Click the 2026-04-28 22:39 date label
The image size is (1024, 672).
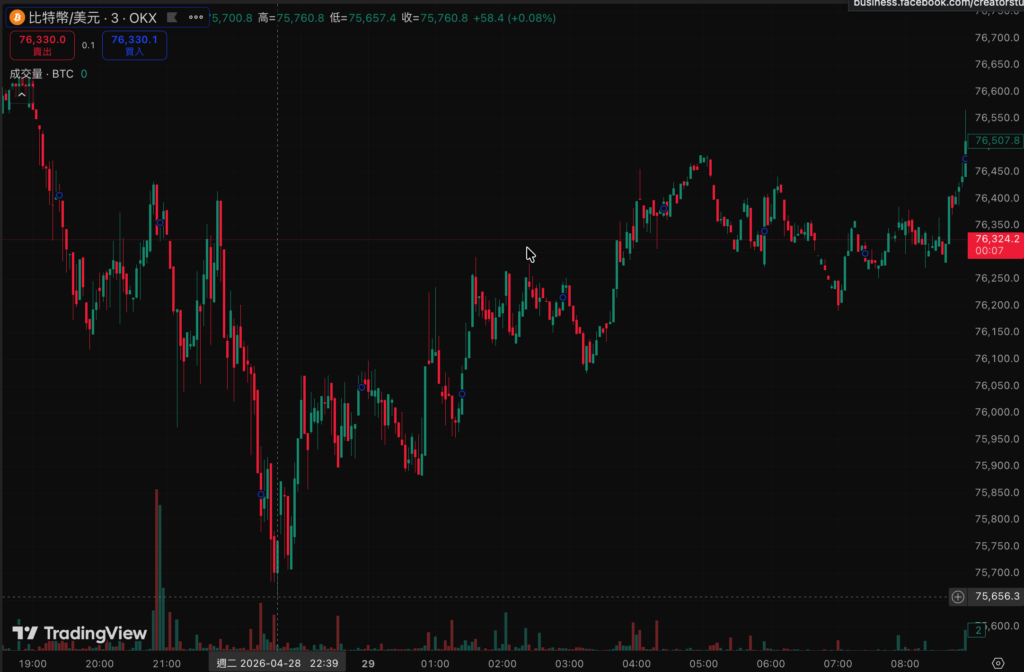pos(277,663)
